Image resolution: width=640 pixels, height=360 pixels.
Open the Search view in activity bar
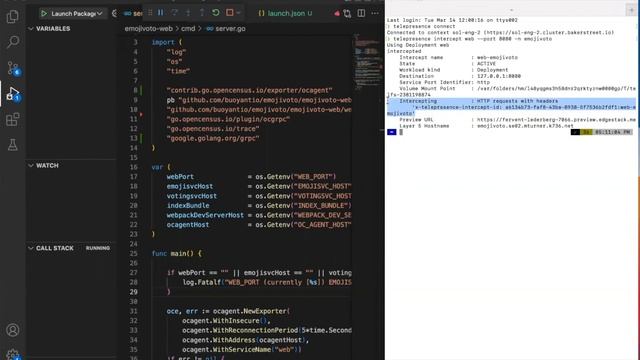(13, 42)
